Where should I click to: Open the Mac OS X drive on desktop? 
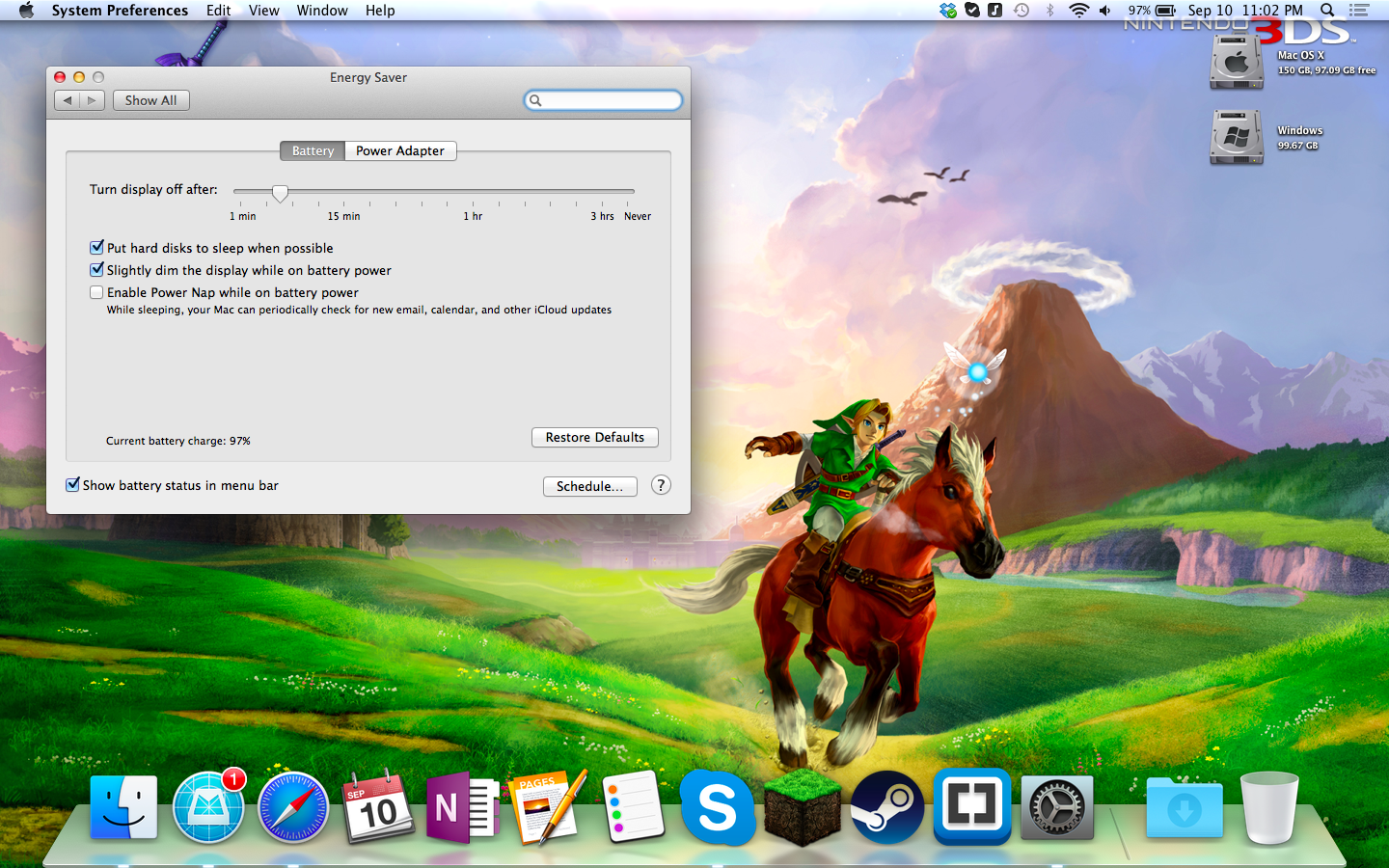tap(1237, 62)
